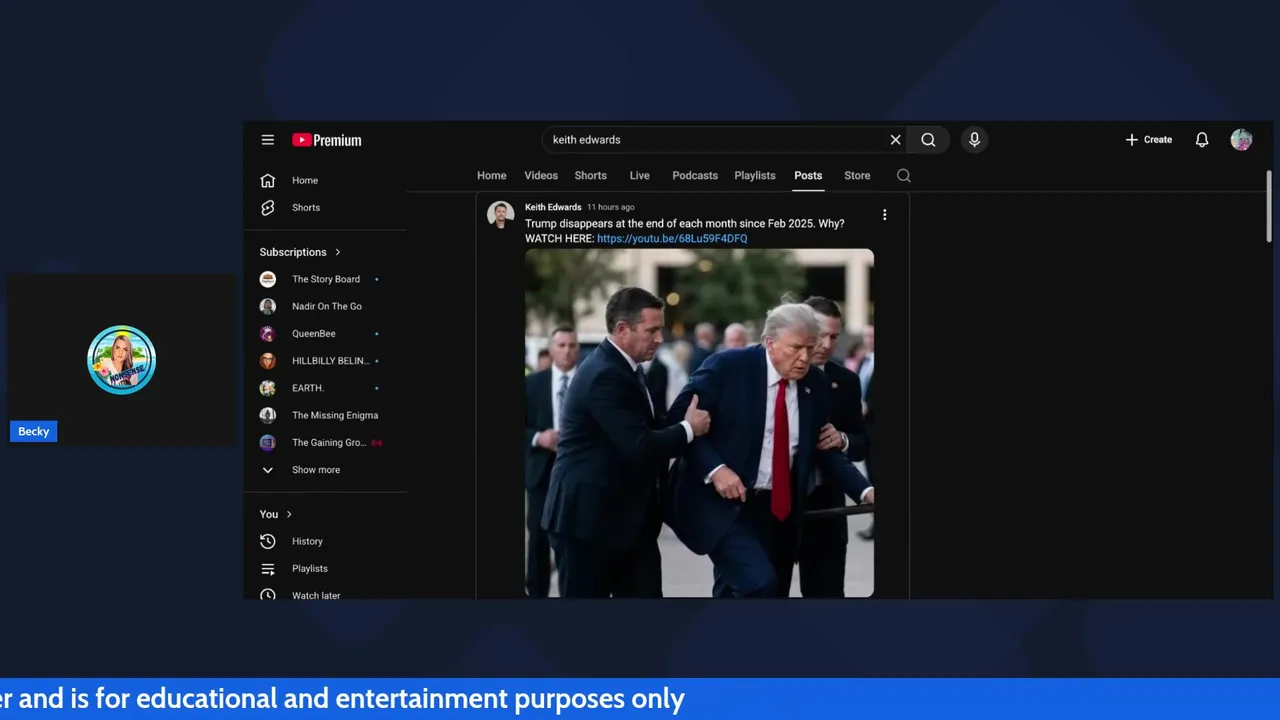Image resolution: width=1280 pixels, height=720 pixels.
Task: Switch to channel Home tab
Action: click(491, 175)
